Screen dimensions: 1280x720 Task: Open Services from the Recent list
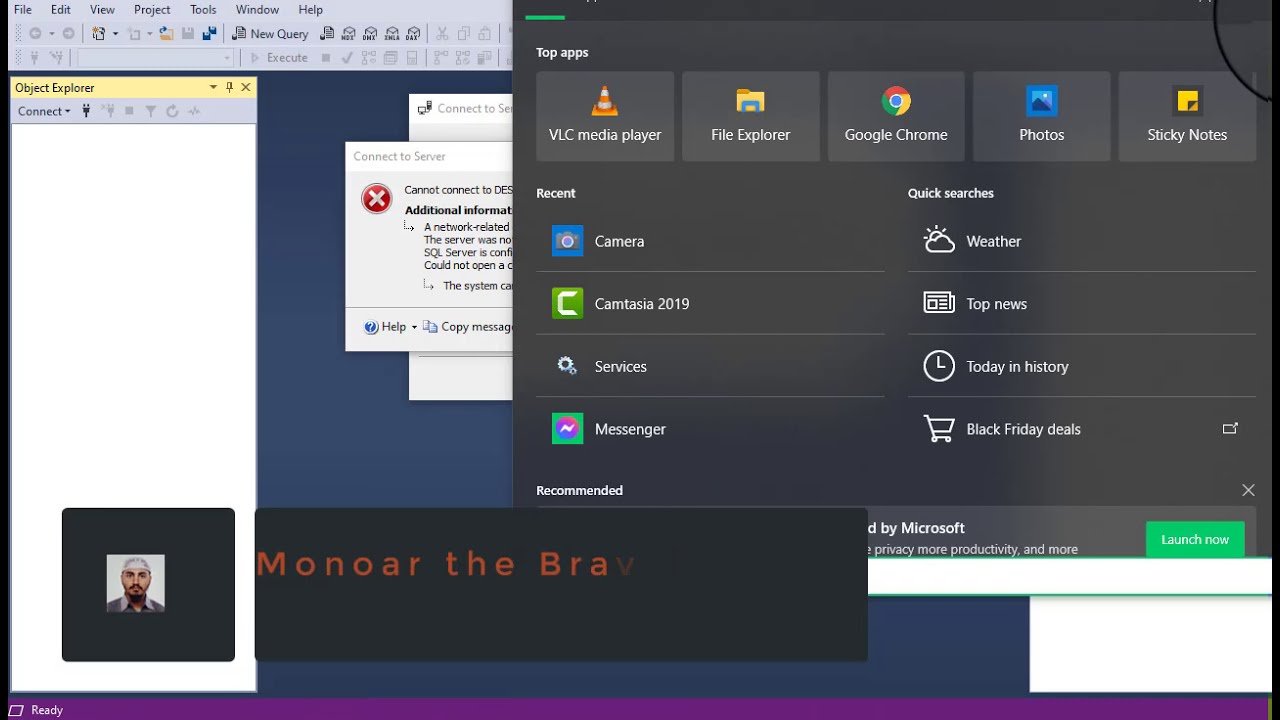click(710, 366)
